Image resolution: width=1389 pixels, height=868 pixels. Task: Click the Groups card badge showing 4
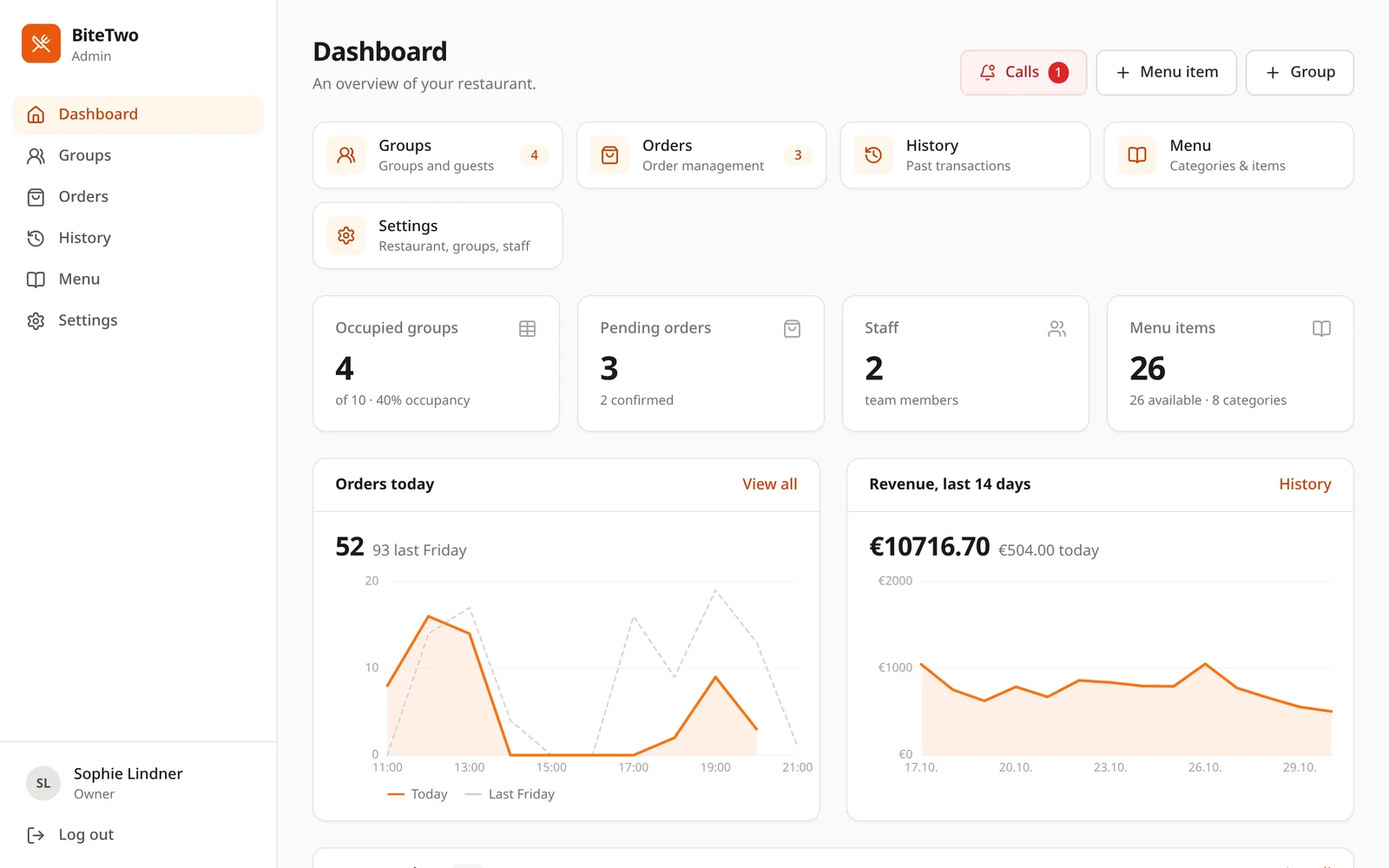coord(534,155)
